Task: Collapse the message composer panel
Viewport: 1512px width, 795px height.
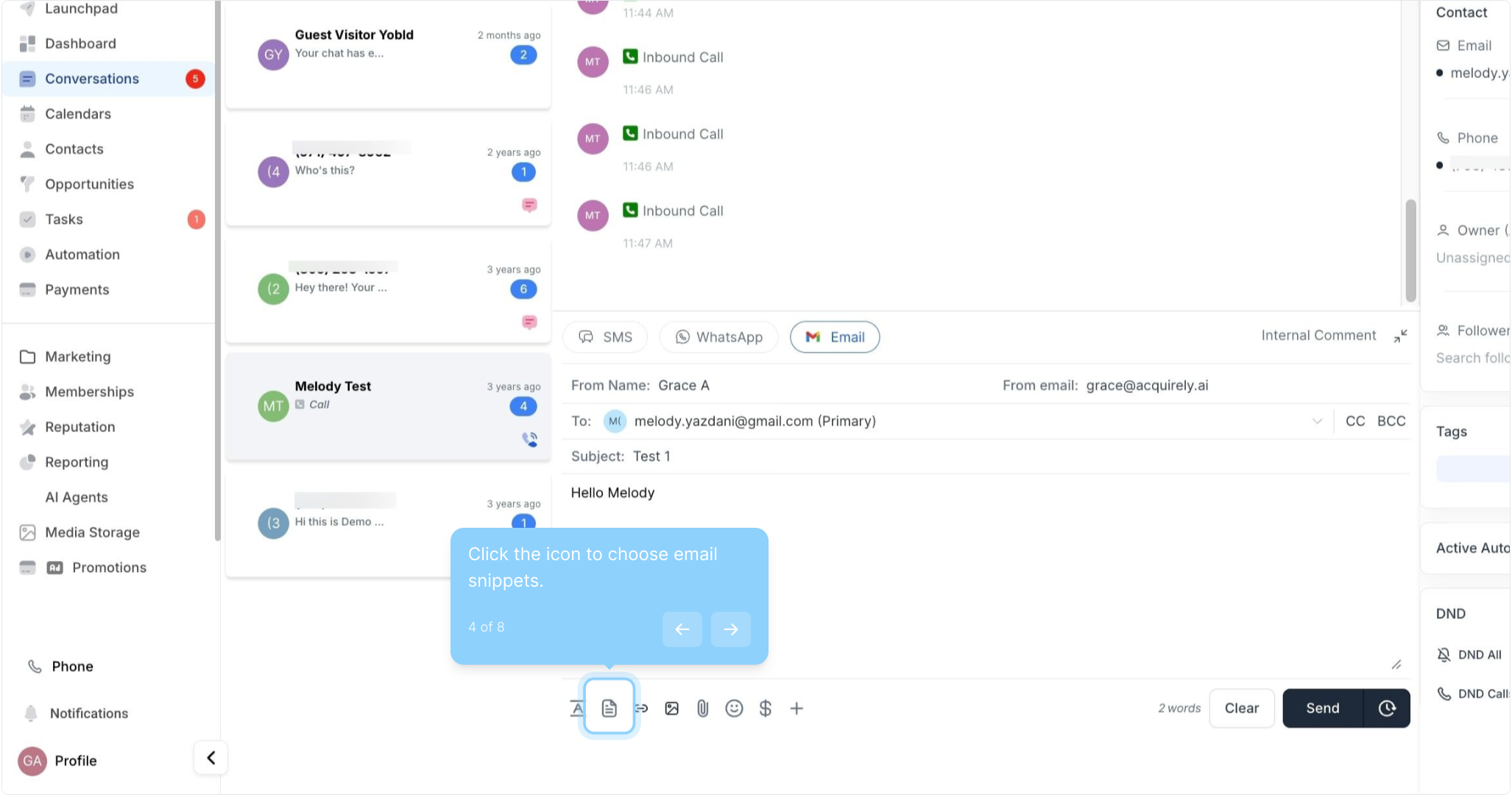Action: 1400,336
